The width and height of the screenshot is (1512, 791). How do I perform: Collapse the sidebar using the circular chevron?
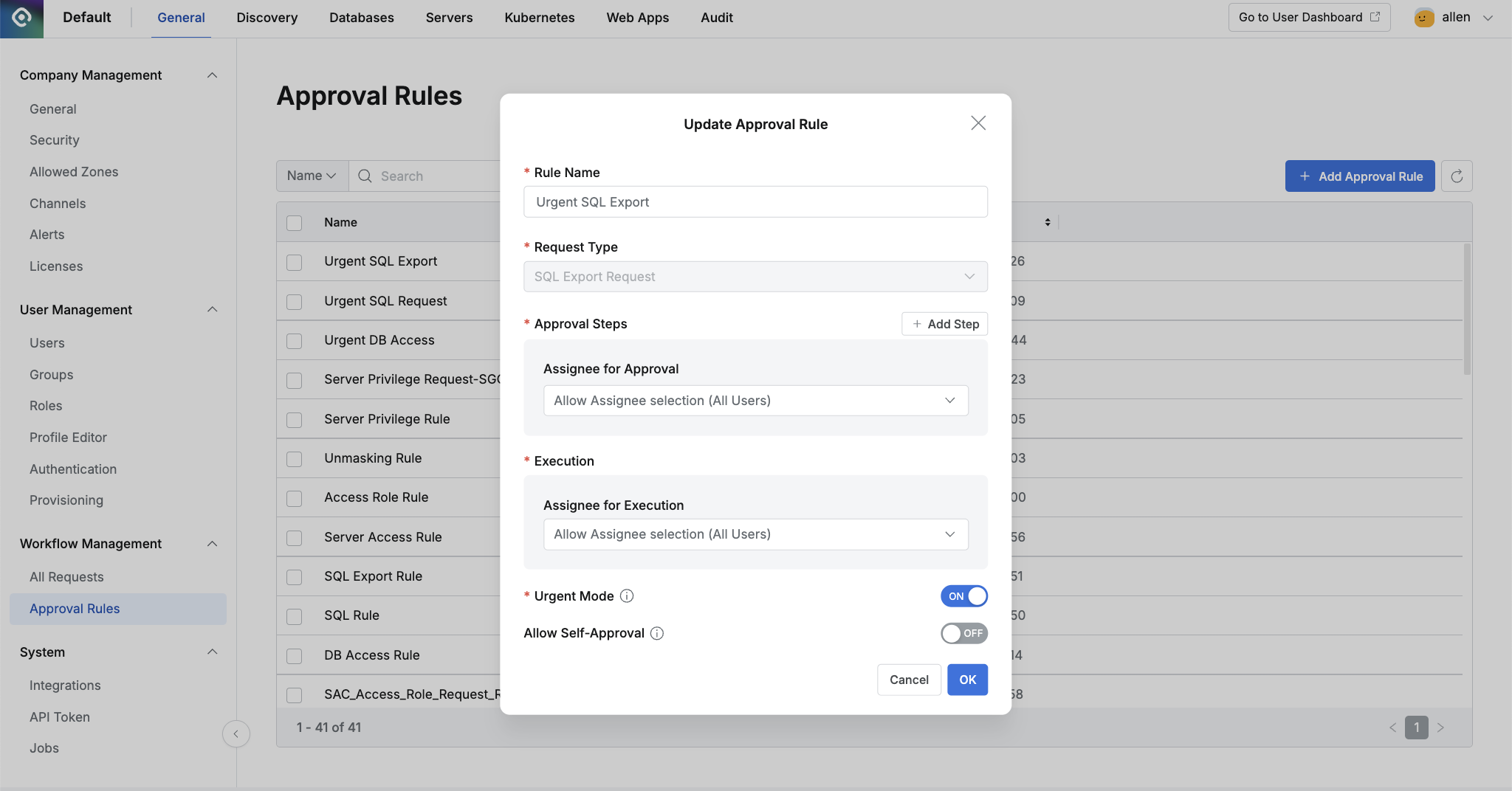click(236, 733)
